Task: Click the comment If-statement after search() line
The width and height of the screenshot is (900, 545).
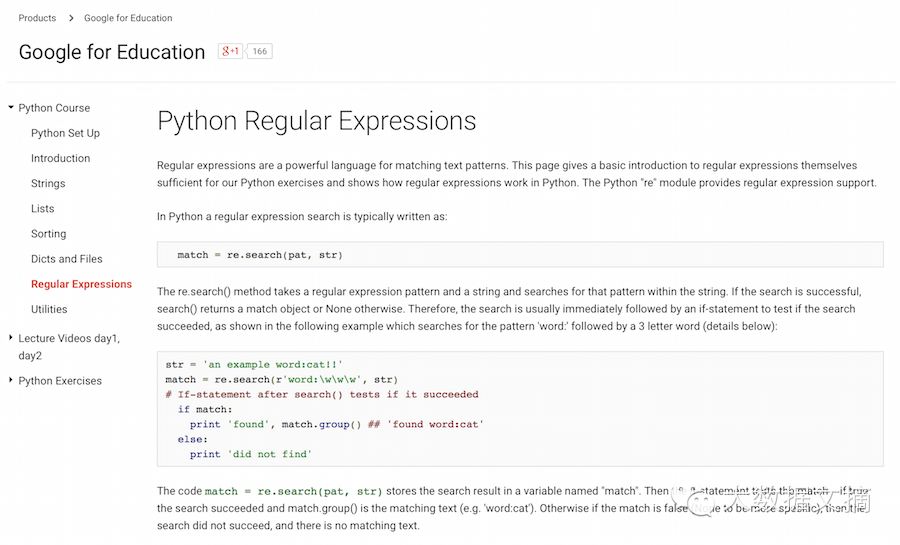Action: coord(321,394)
